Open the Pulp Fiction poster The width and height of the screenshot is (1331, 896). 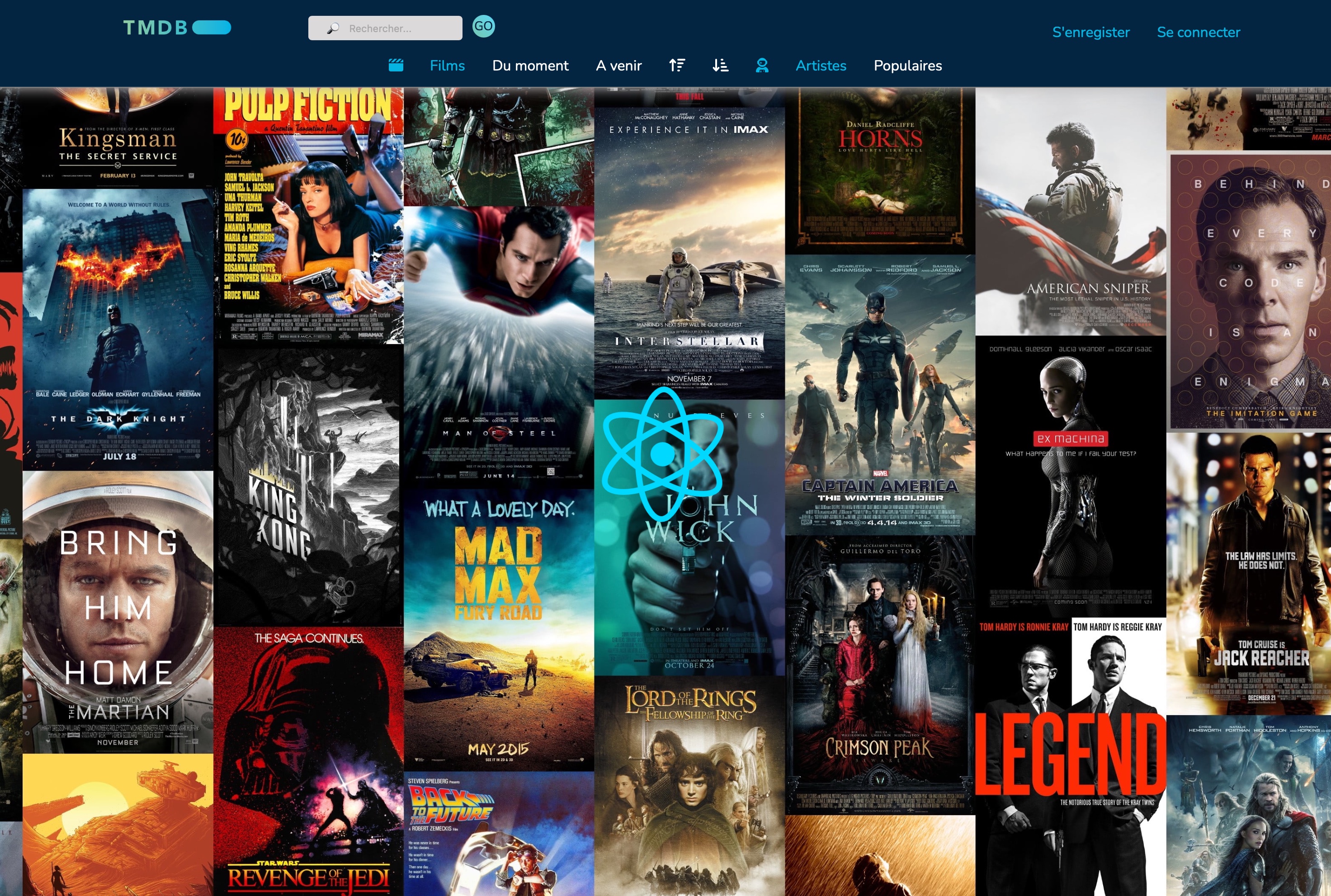tap(309, 216)
